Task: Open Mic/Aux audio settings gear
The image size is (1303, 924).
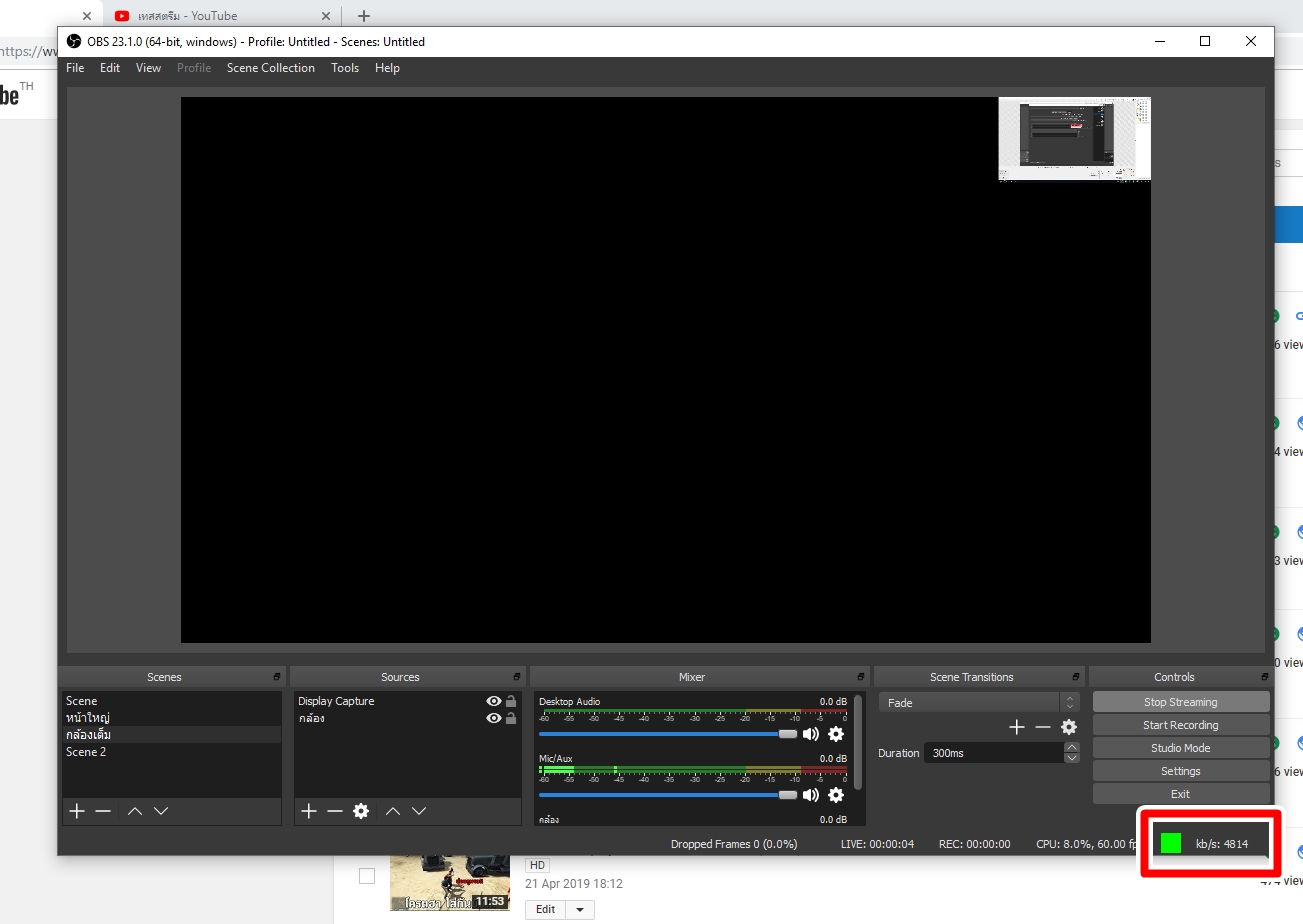Action: click(836, 795)
